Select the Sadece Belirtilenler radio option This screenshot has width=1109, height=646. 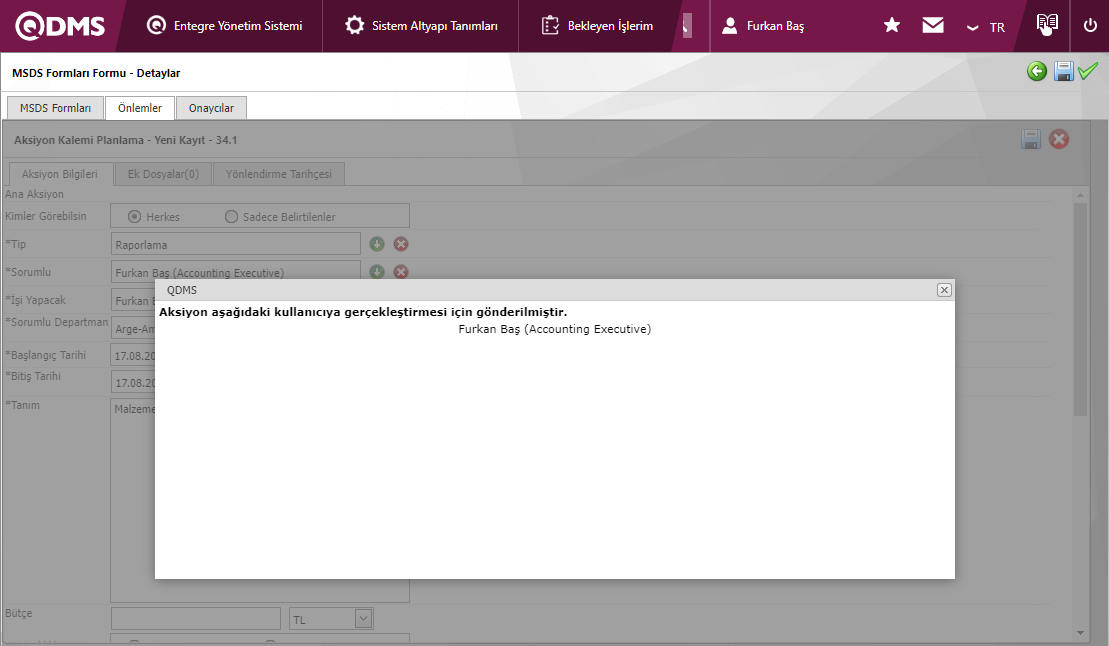coord(232,217)
